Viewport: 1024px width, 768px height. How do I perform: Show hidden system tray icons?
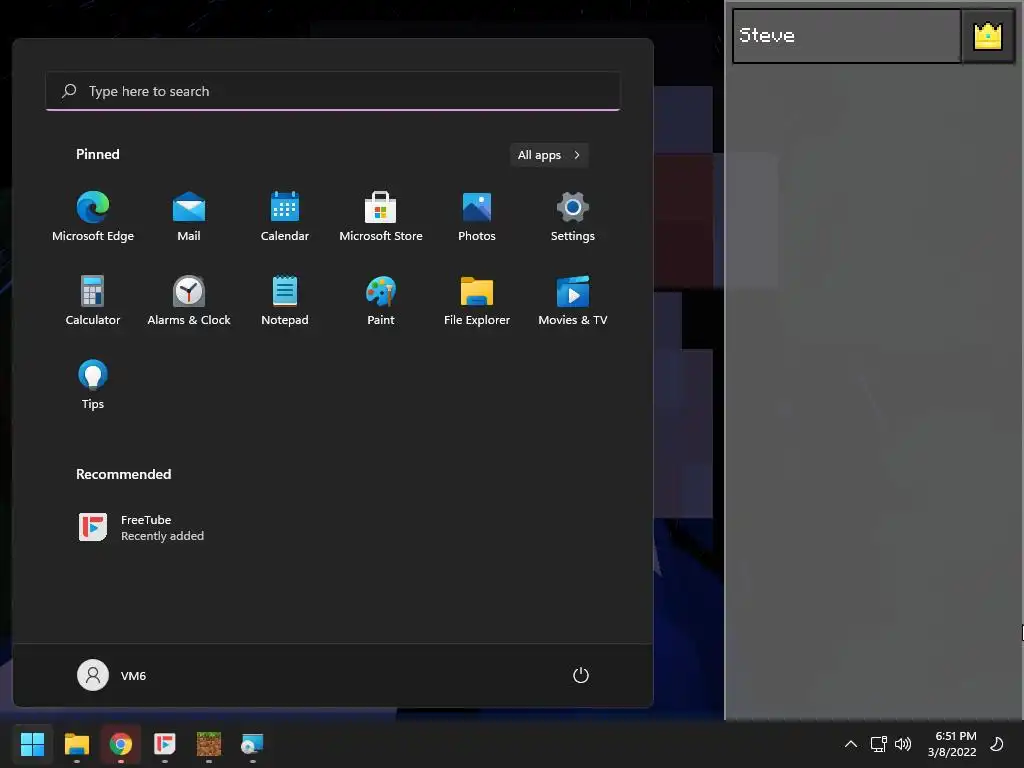pos(851,744)
